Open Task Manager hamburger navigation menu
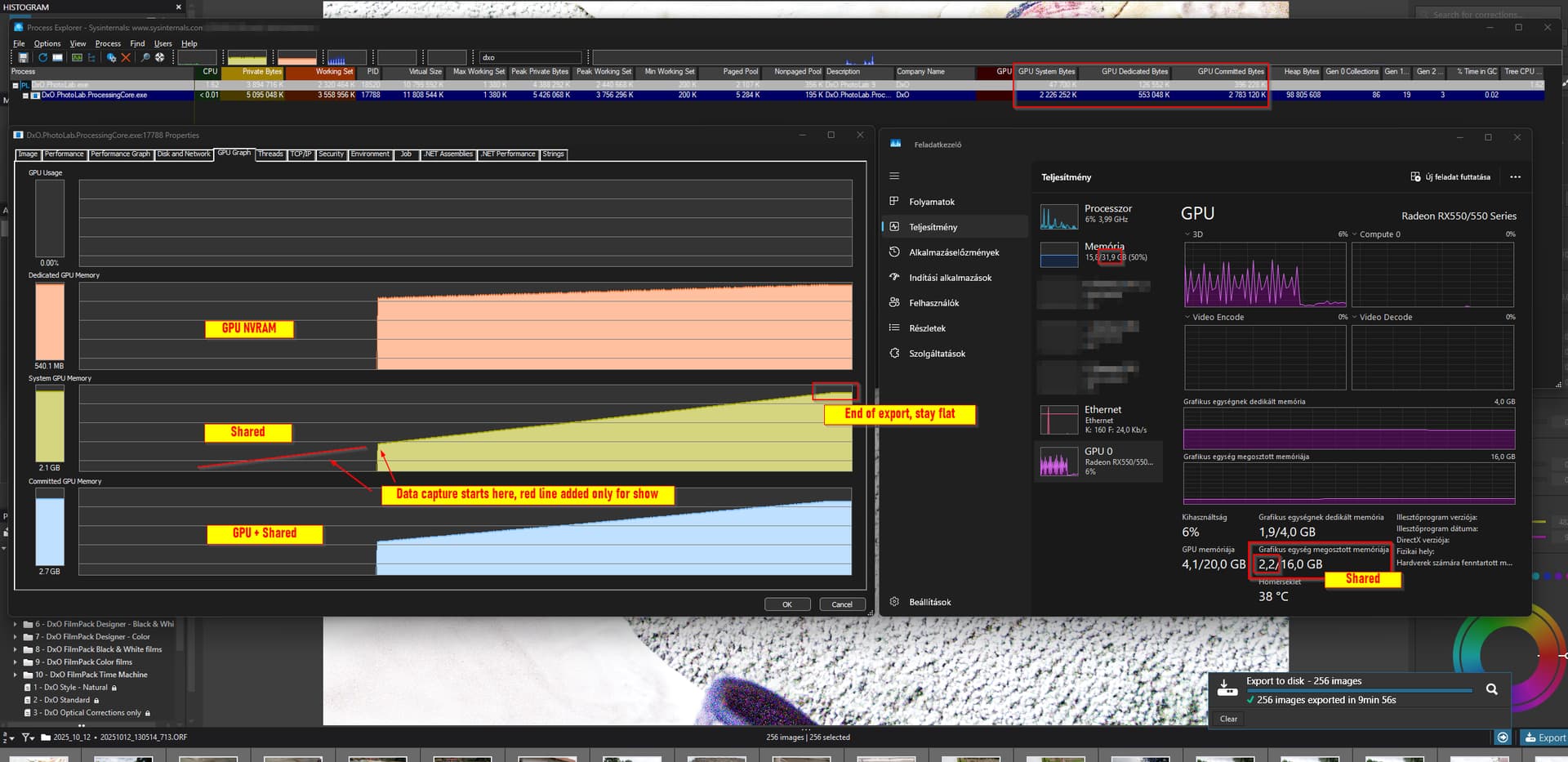Viewport: 1568px width, 762px height. pos(894,176)
